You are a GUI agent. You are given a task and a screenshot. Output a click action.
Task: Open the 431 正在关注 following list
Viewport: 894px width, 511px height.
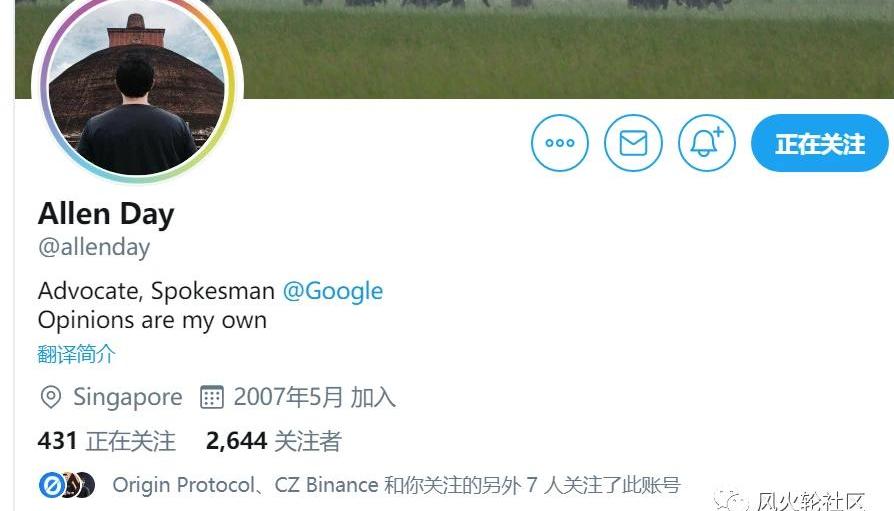[x=107, y=441]
